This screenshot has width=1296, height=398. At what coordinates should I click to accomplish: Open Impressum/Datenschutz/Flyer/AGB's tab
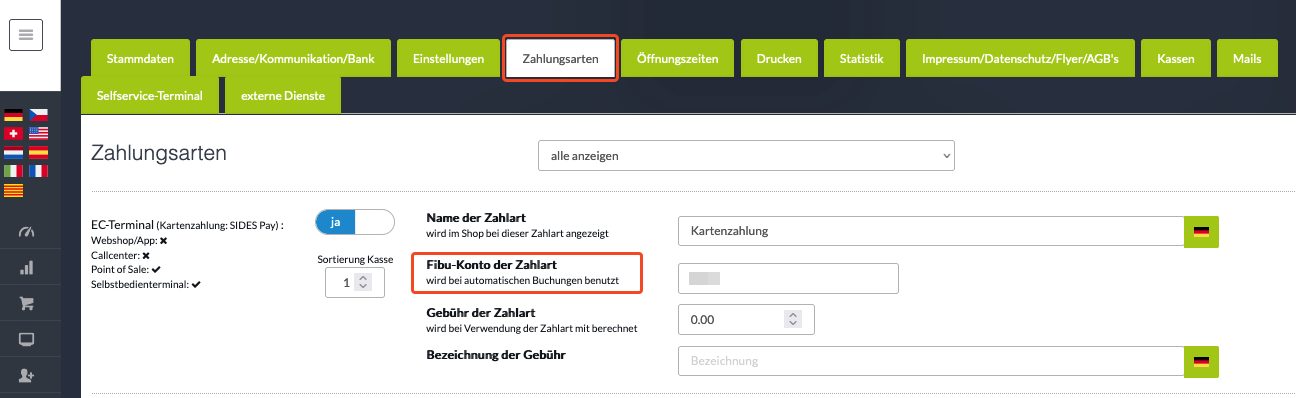[1020, 58]
